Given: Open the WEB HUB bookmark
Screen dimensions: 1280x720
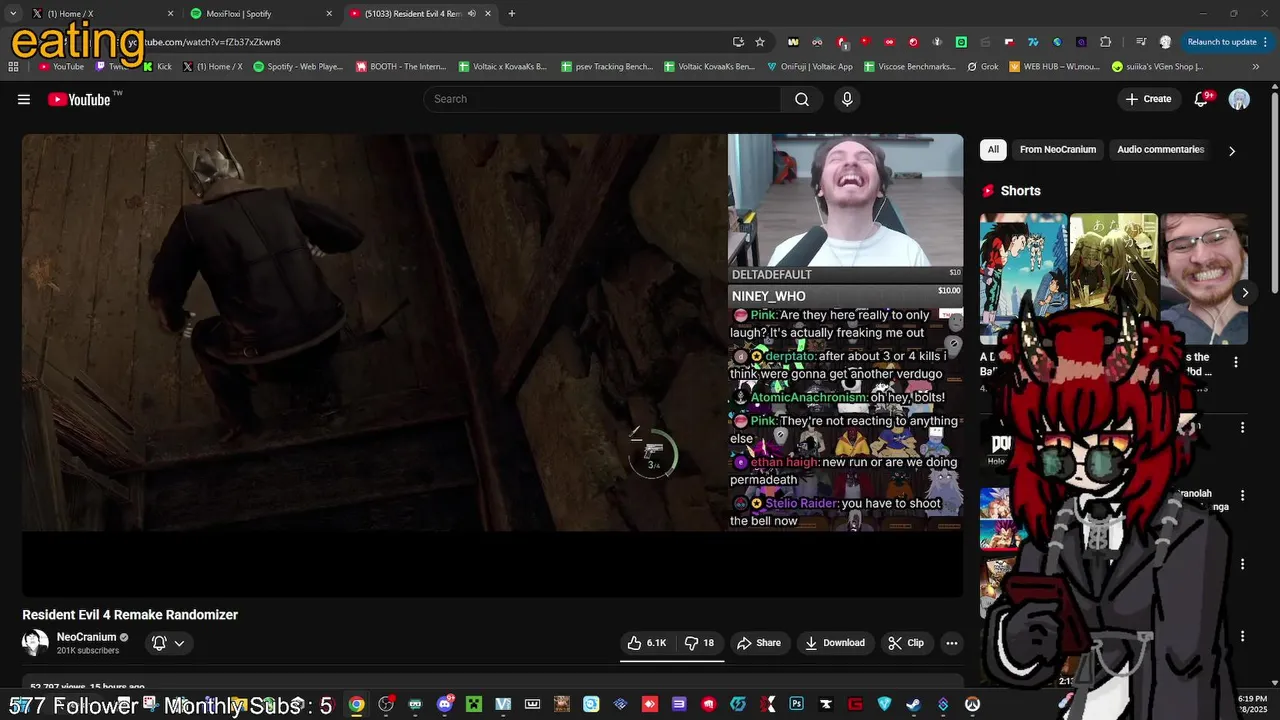Looking at the screenshot, I should 1054,67.
